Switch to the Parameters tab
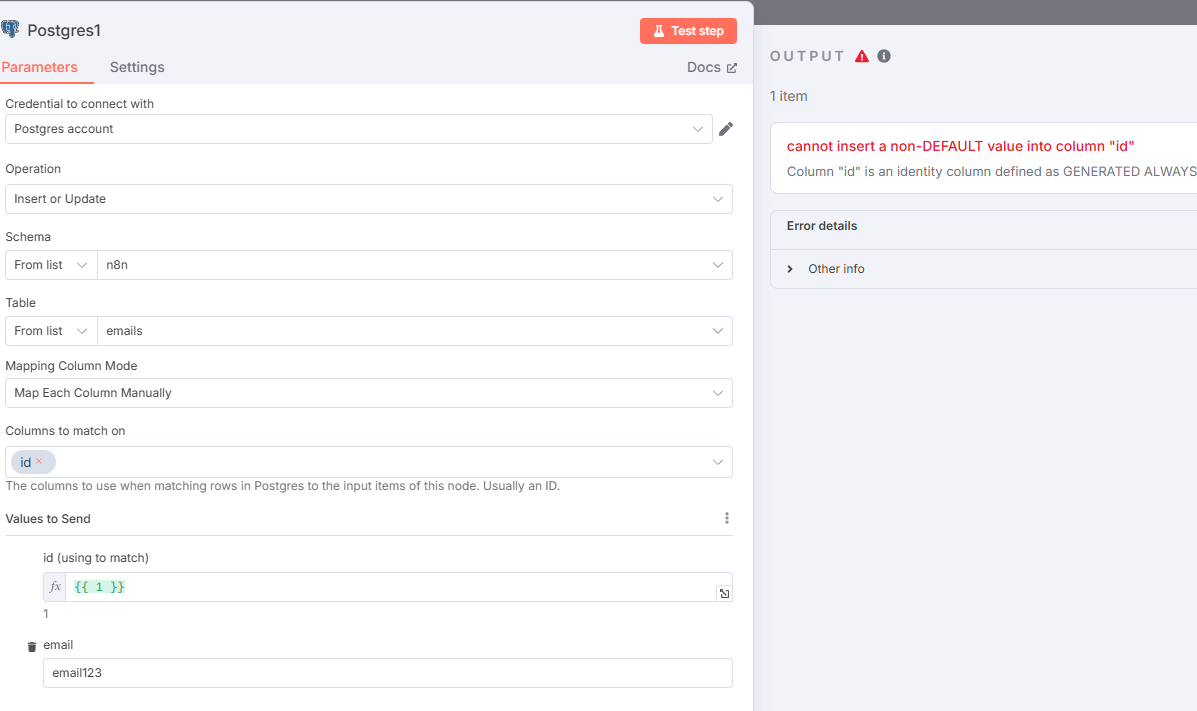This screenshot has height=711, width=1197. coord(40,67)
